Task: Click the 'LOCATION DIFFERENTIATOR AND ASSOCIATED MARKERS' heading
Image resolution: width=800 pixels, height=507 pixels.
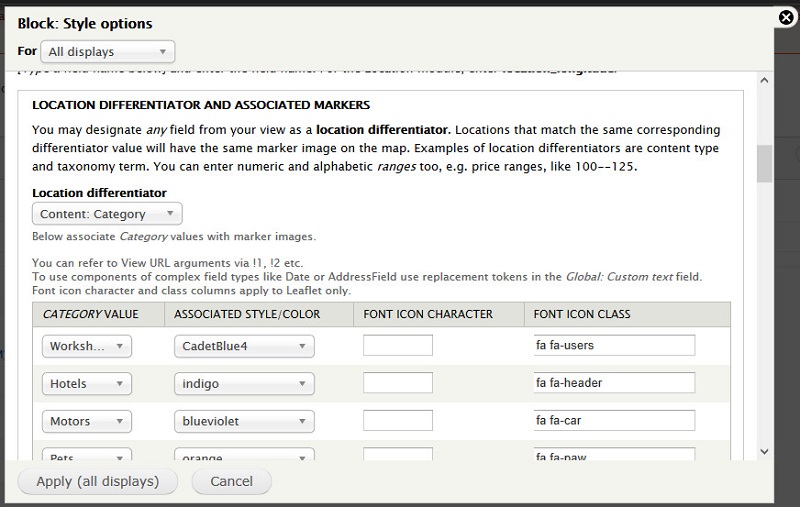Action: tap(201, 105)
